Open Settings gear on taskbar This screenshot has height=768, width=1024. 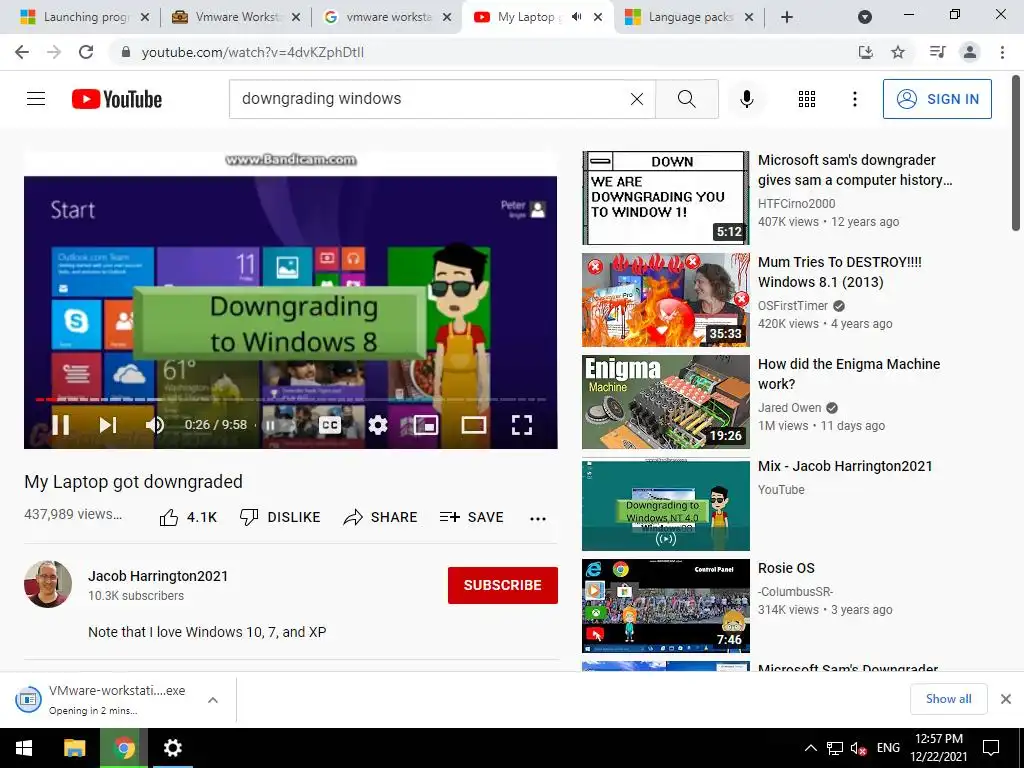tap(172, 748)
